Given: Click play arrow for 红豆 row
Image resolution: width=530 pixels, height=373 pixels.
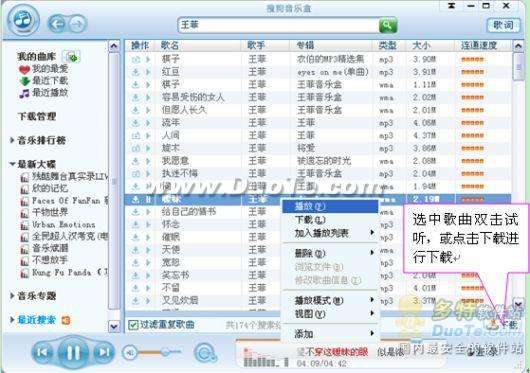Looking at the screenshot, I should pyautogui.click(x=148, y=72).
